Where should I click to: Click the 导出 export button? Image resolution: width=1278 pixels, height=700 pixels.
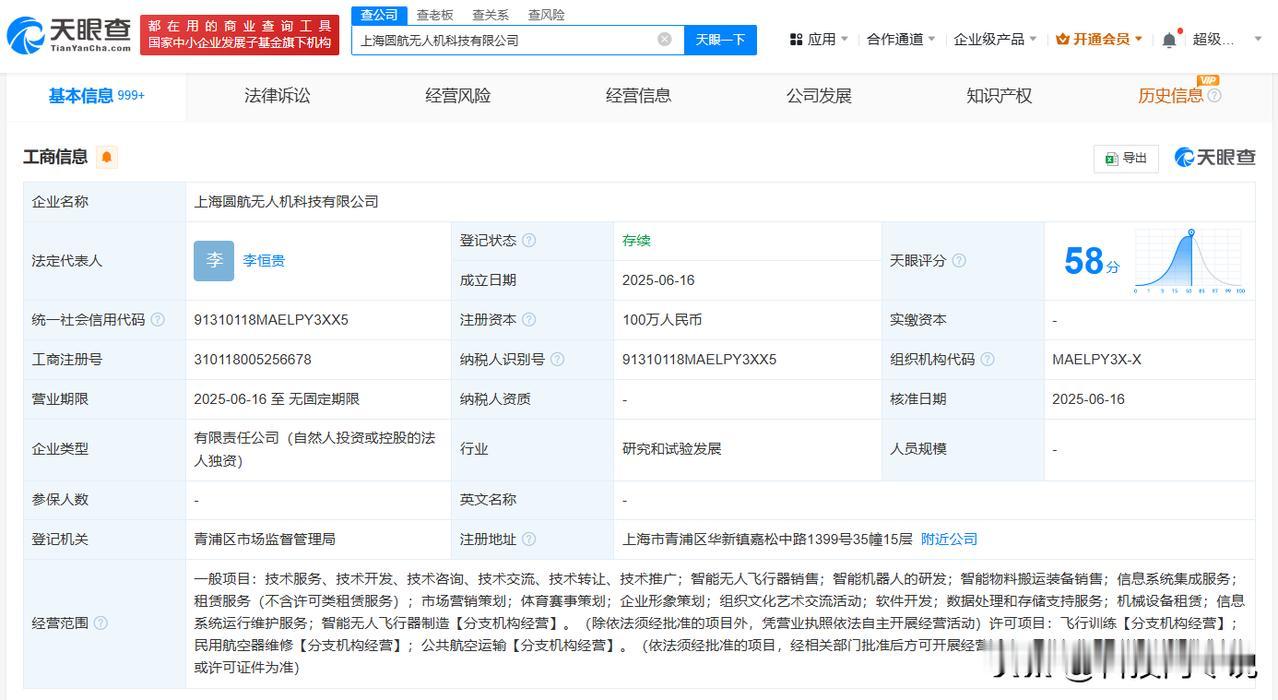click(1126, 158)
